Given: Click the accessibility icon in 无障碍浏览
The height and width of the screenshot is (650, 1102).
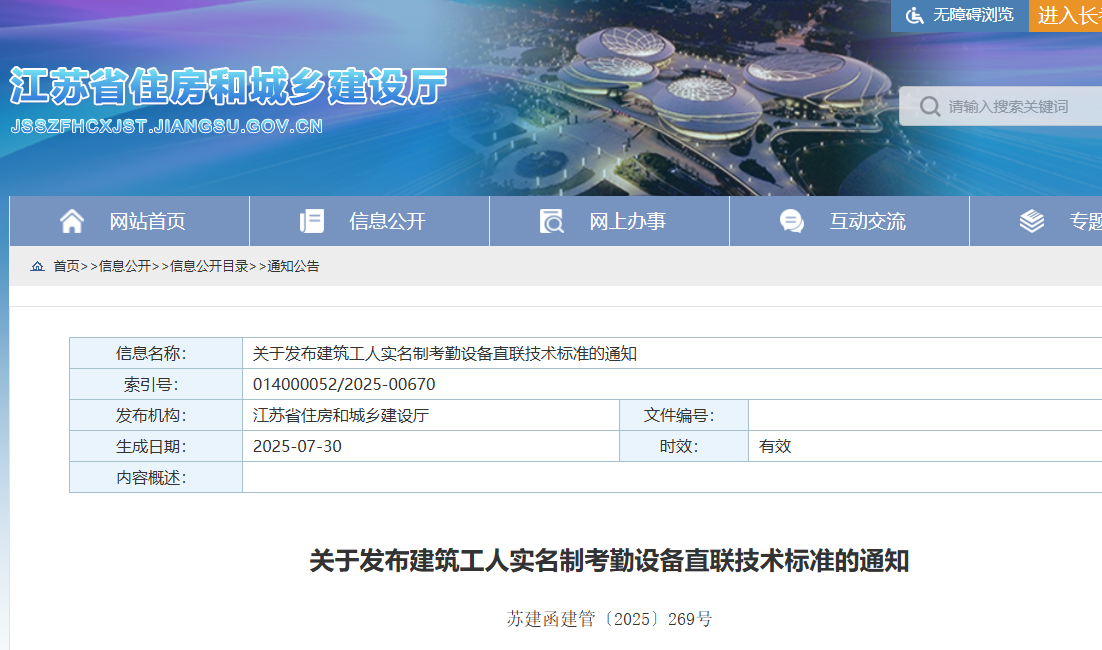Looking at the screenshot, I should pyautogui.click(x=913, y=15).
